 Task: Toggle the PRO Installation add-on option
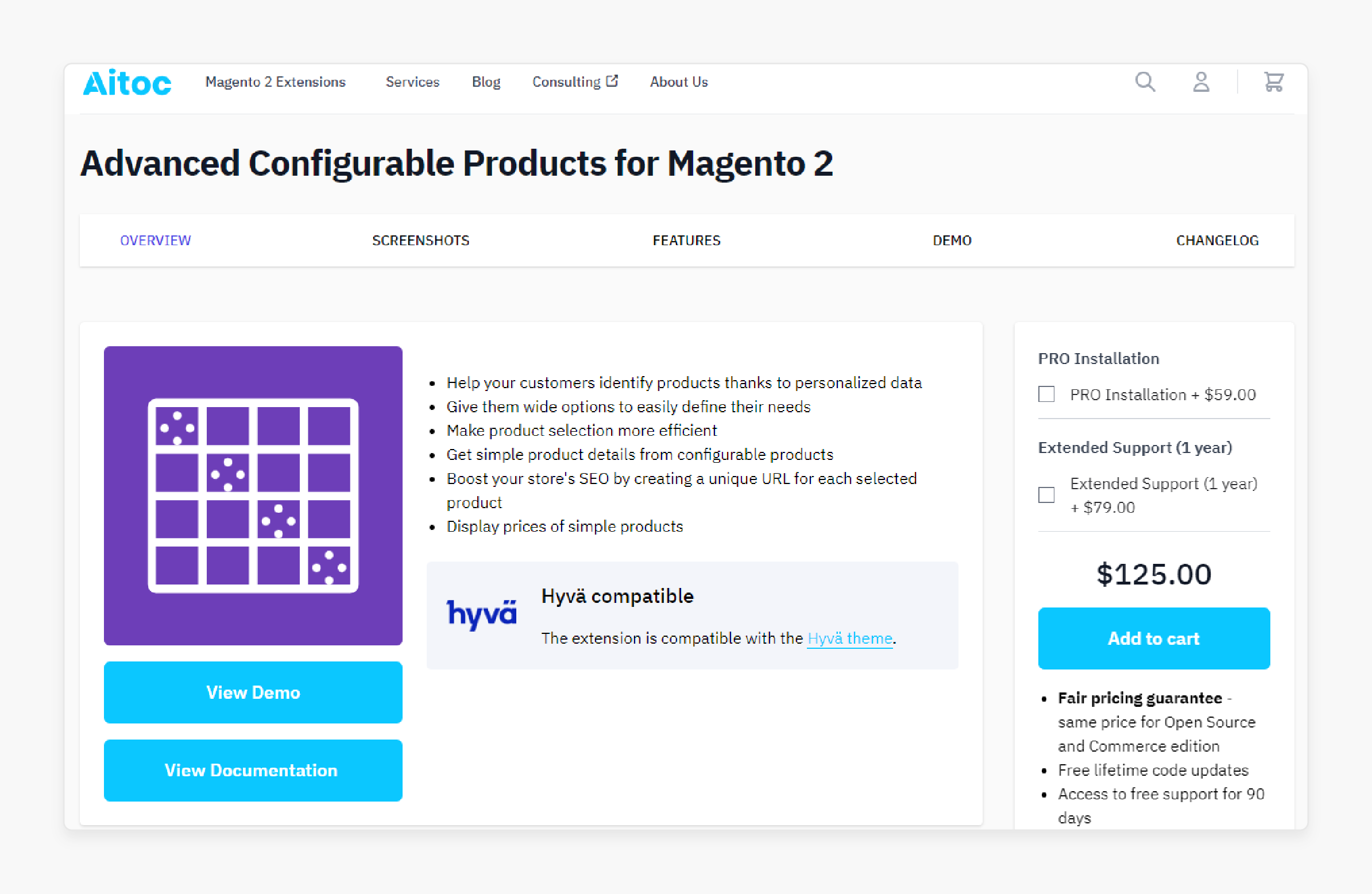(1047, 393)
